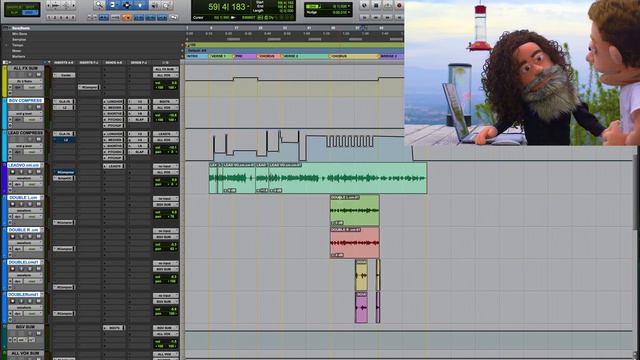The width and height of the screenshot is (640, 360).
Task: Select the INTRO marker
Action: [197, 56]
